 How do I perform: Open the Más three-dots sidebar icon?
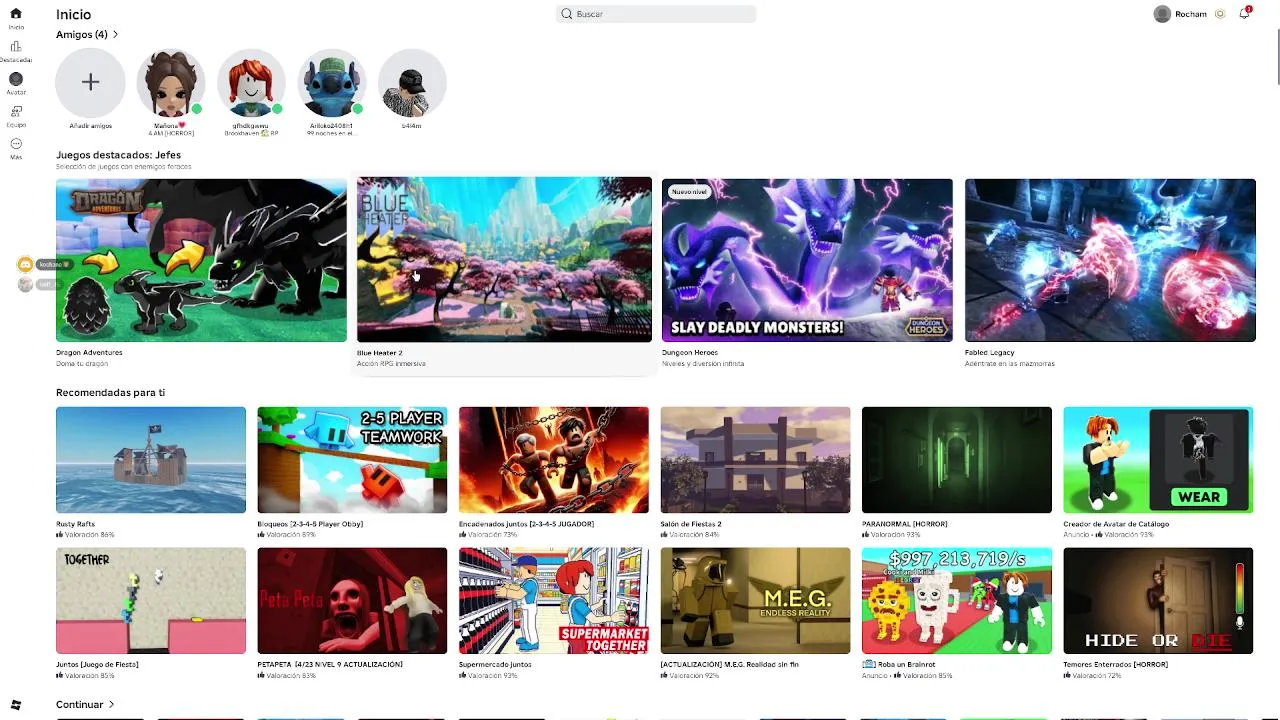tap(15, 144)
